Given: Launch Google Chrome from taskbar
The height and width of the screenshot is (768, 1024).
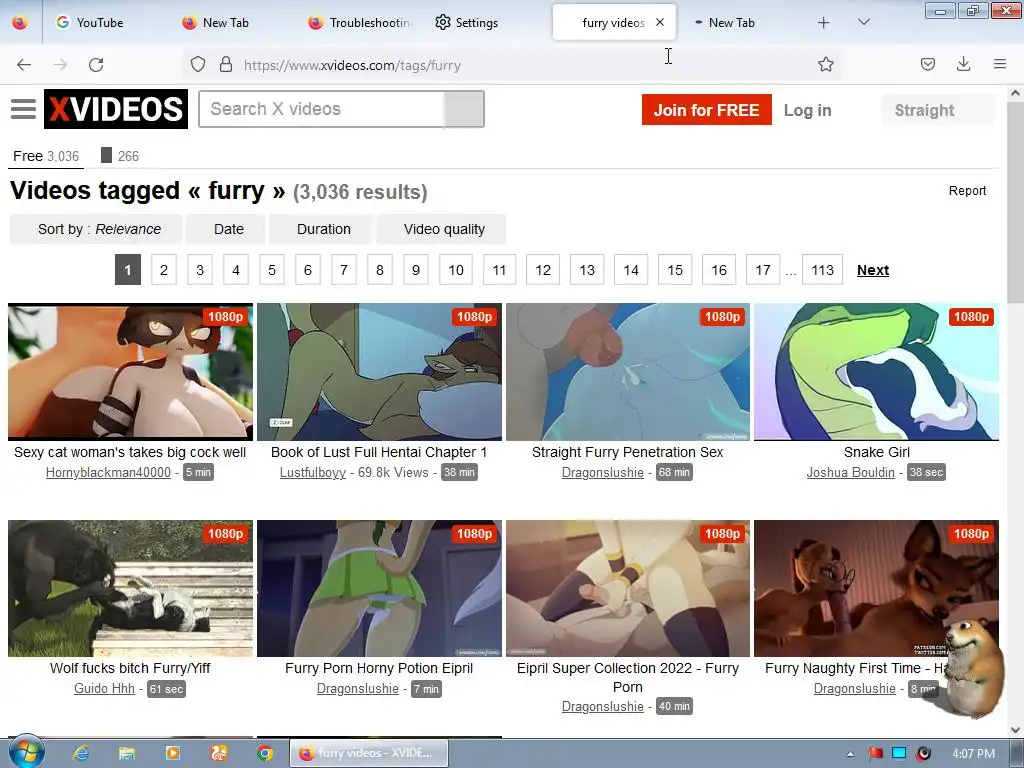Looking at the screenshot, I should tap(264, 753).
